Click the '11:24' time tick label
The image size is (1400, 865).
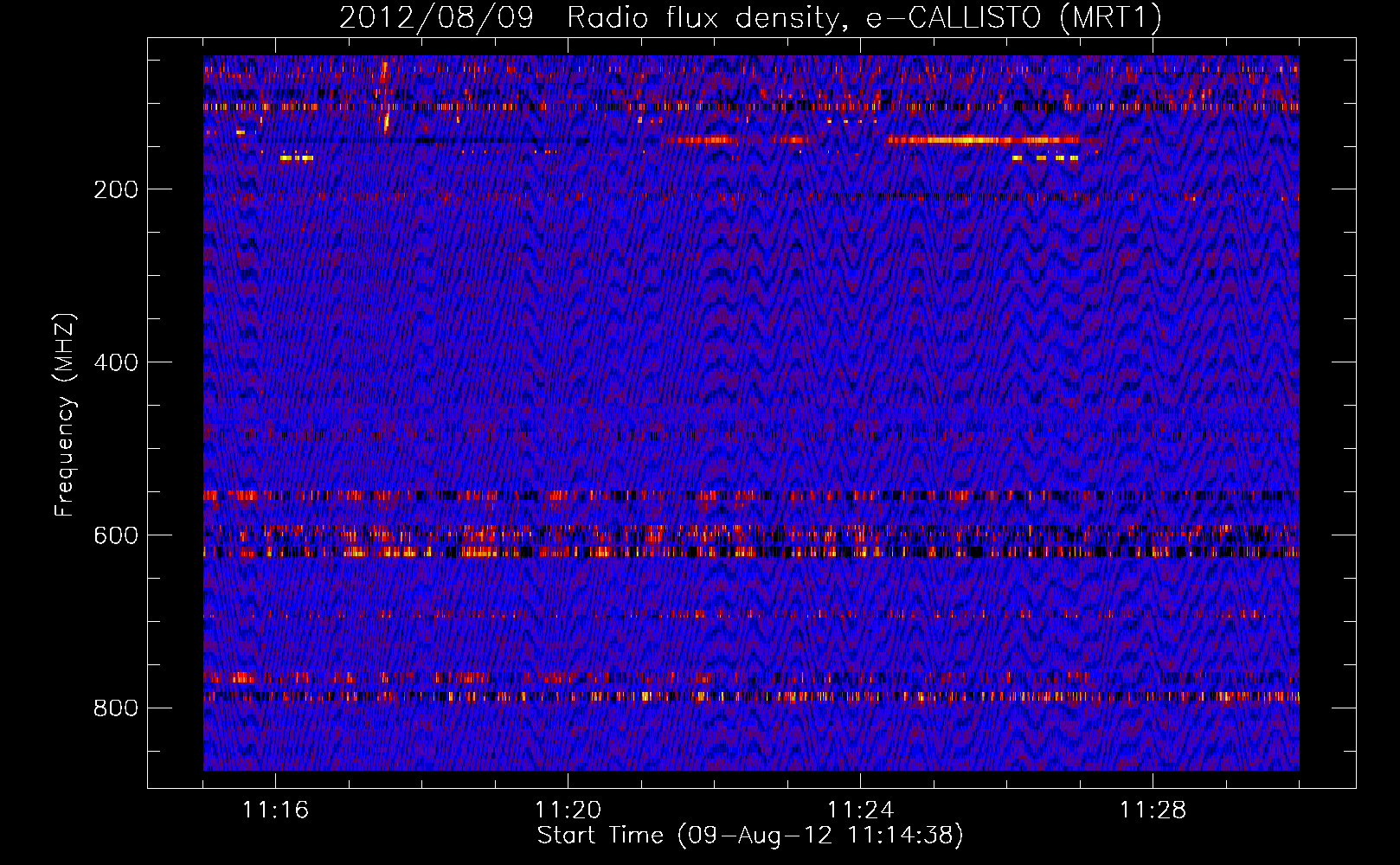click(x=860, y=811)
